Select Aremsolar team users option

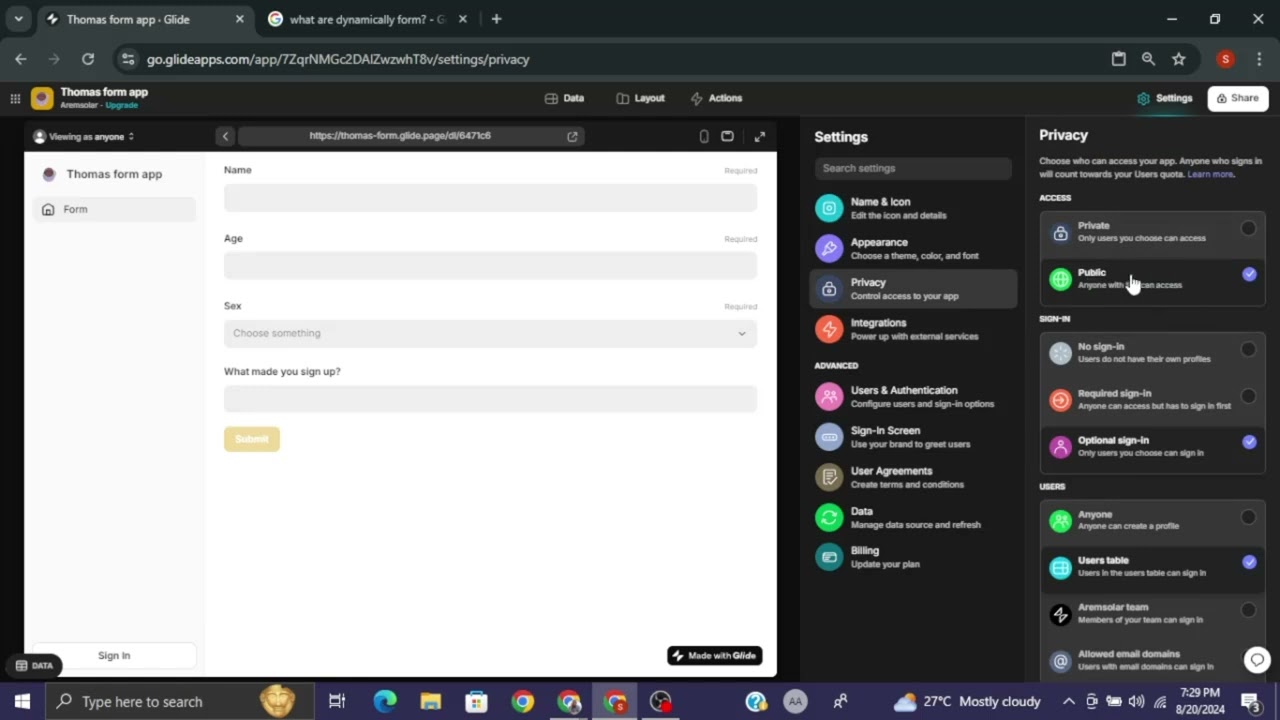[1152, 613]
